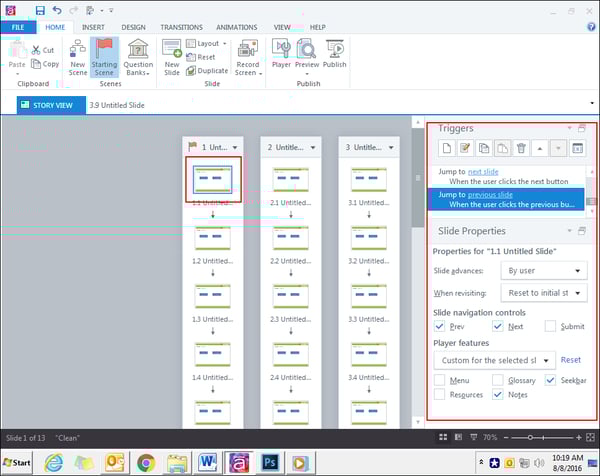600x476 pixels.
Task: Enable the Submit navigation control
Action: [x=550, y=326]
